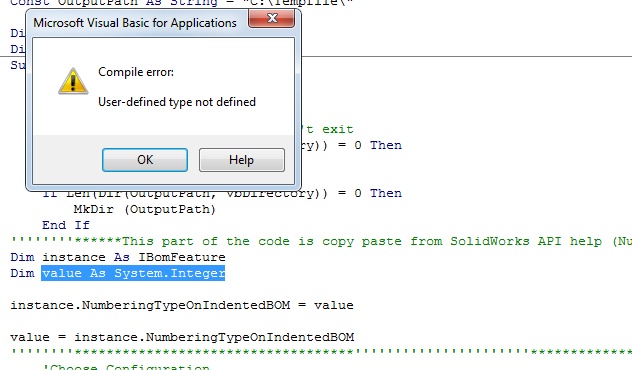Click the SolidWorks API help comment line
This screenshot has height=370, width=632.
pos(321,241)
